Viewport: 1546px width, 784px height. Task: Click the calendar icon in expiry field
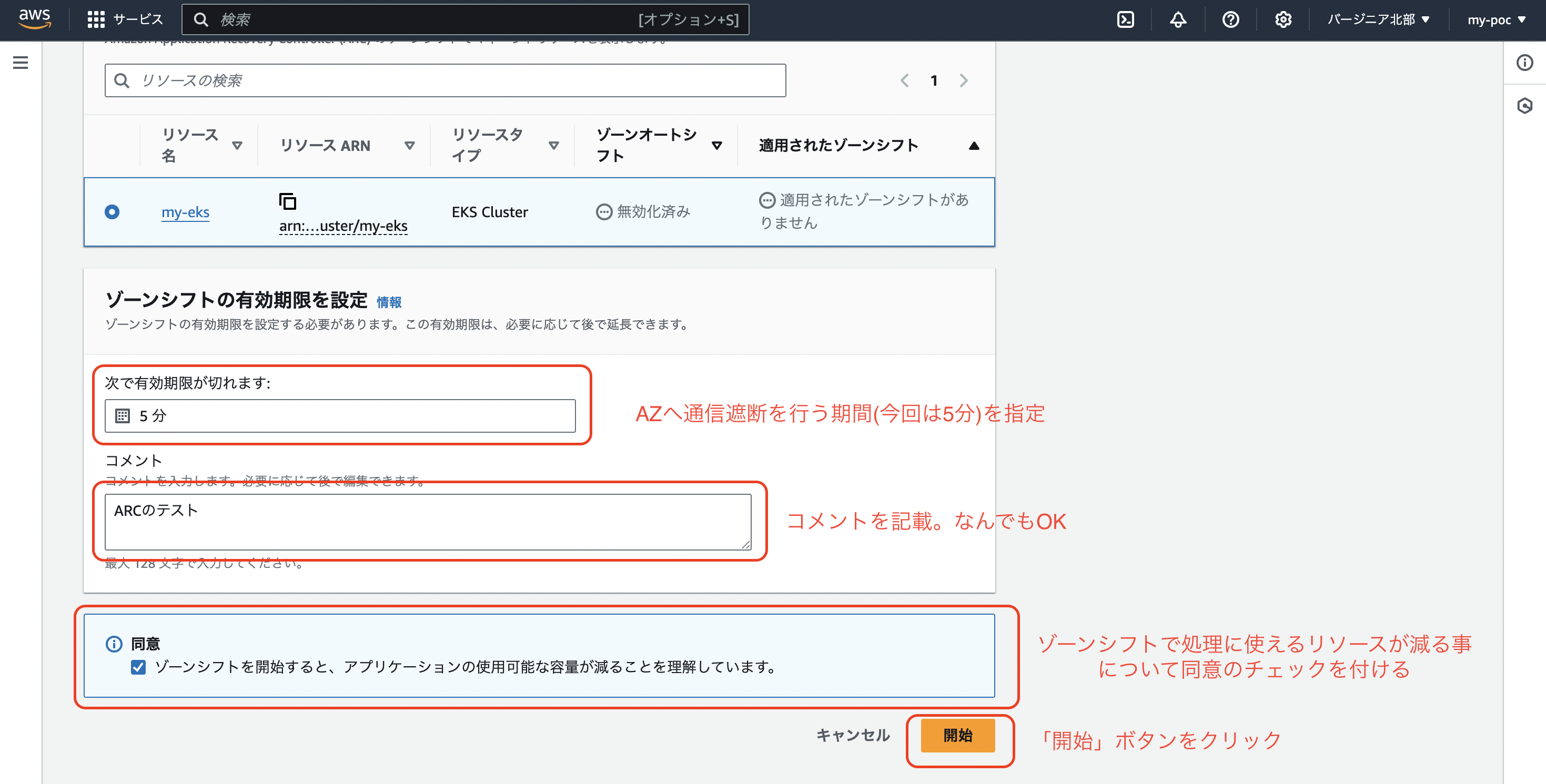[123, 416]
